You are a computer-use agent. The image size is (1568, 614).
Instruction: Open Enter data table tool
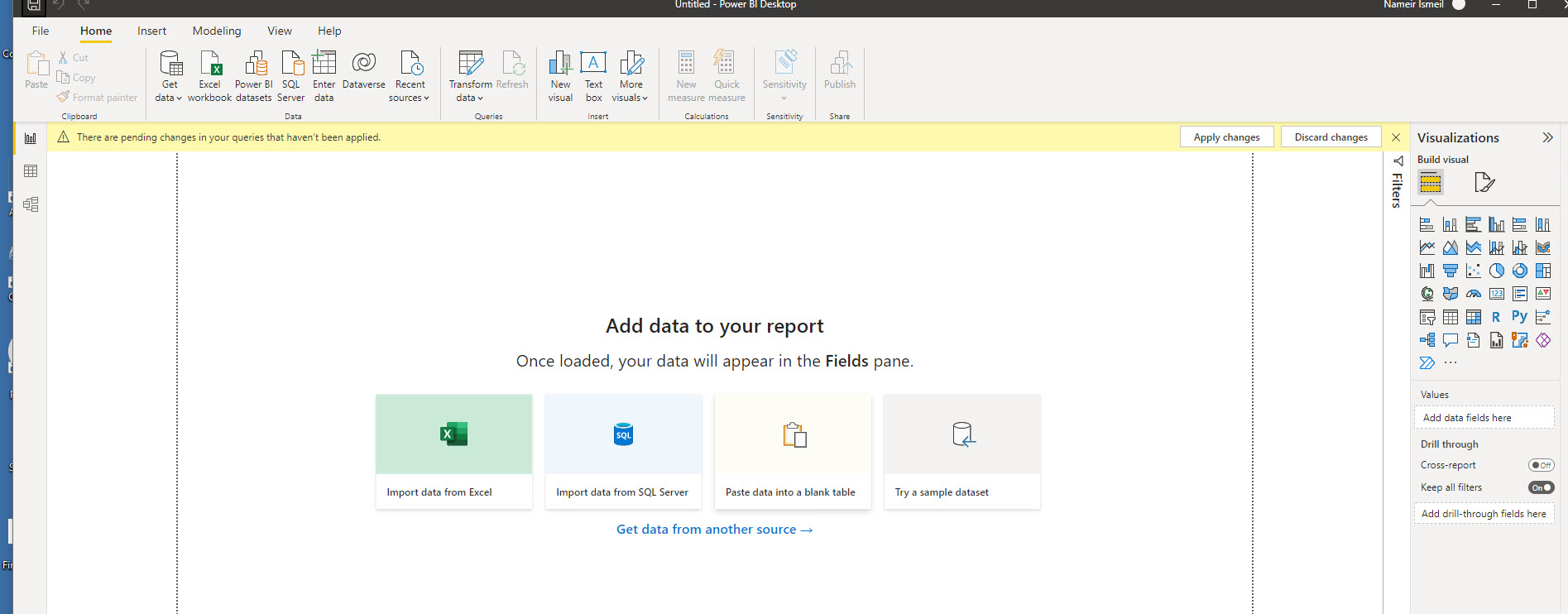tap(324, 75)
